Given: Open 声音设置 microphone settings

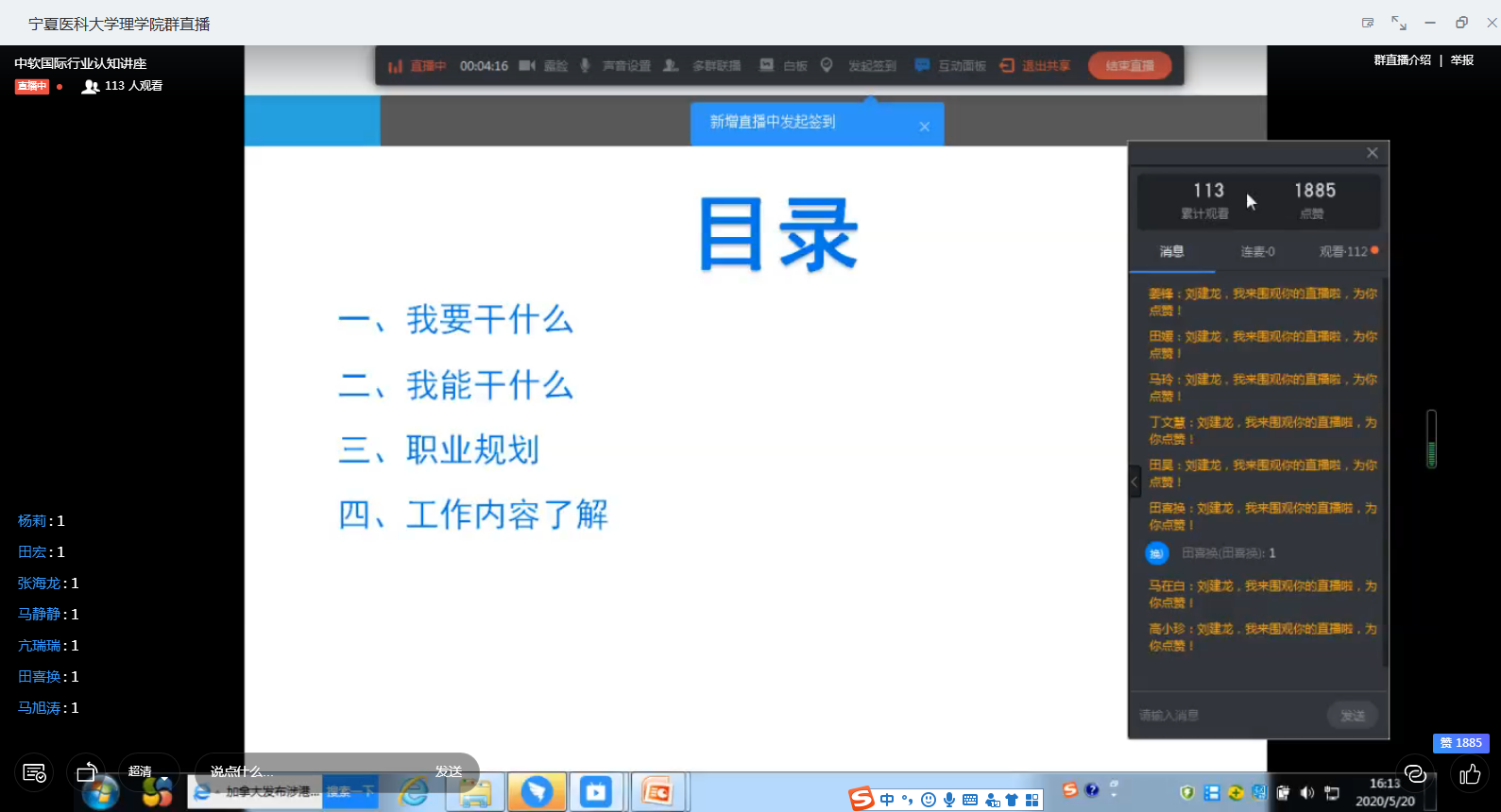Looking at the screenshot, I should (616, 66).
